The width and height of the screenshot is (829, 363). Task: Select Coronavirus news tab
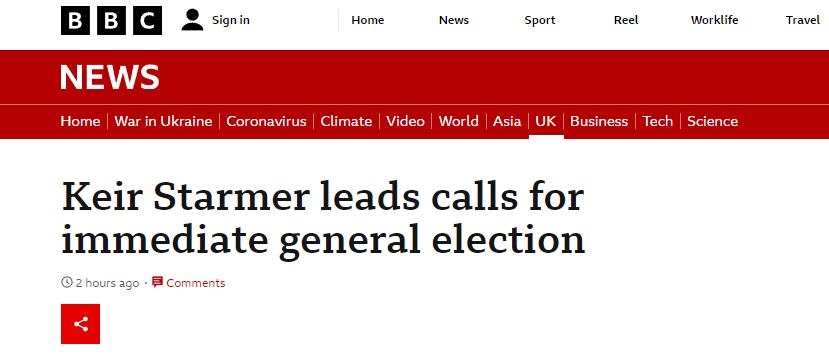tap(266, 122)
